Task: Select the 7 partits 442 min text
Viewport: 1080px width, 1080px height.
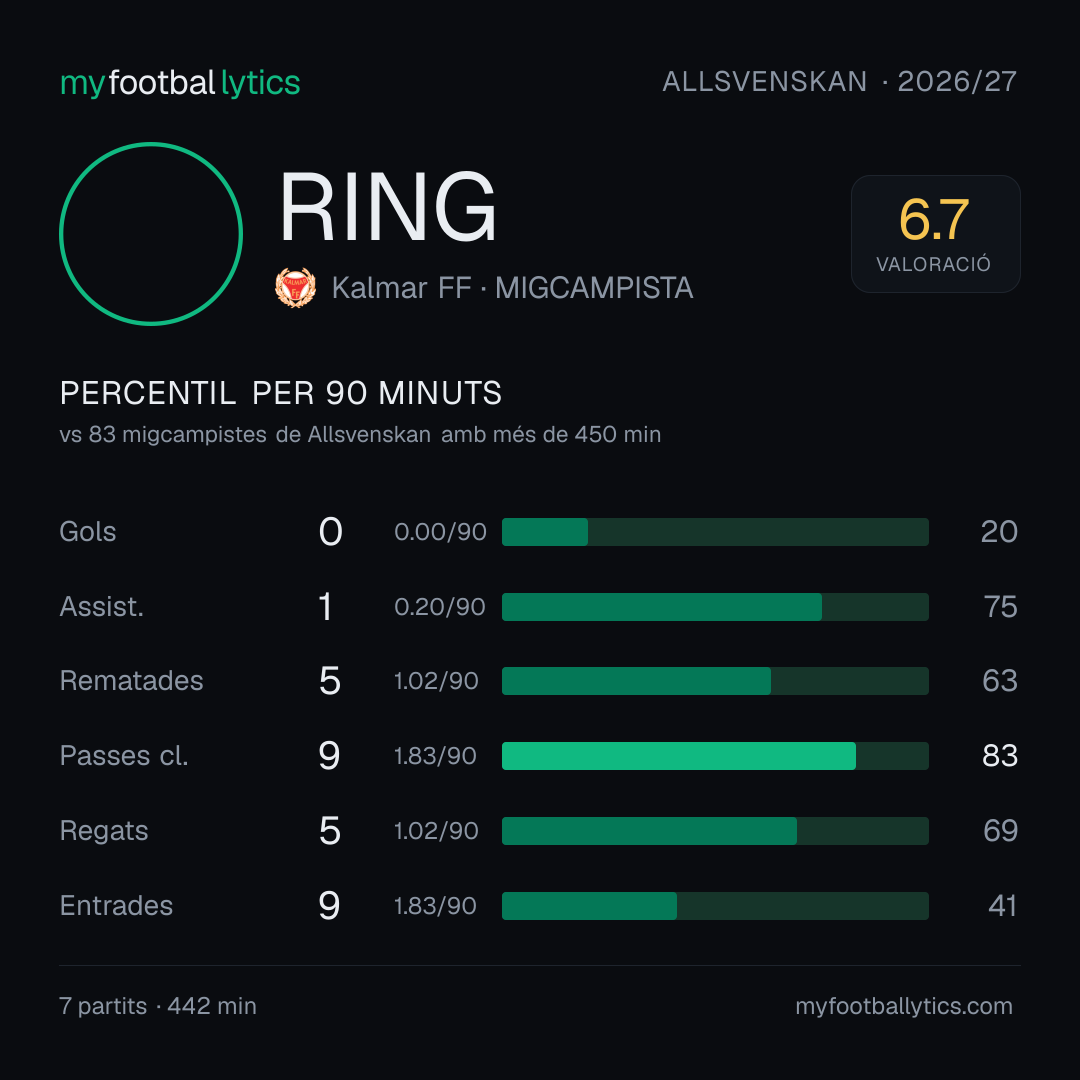Action: (x=158, y=1006)
